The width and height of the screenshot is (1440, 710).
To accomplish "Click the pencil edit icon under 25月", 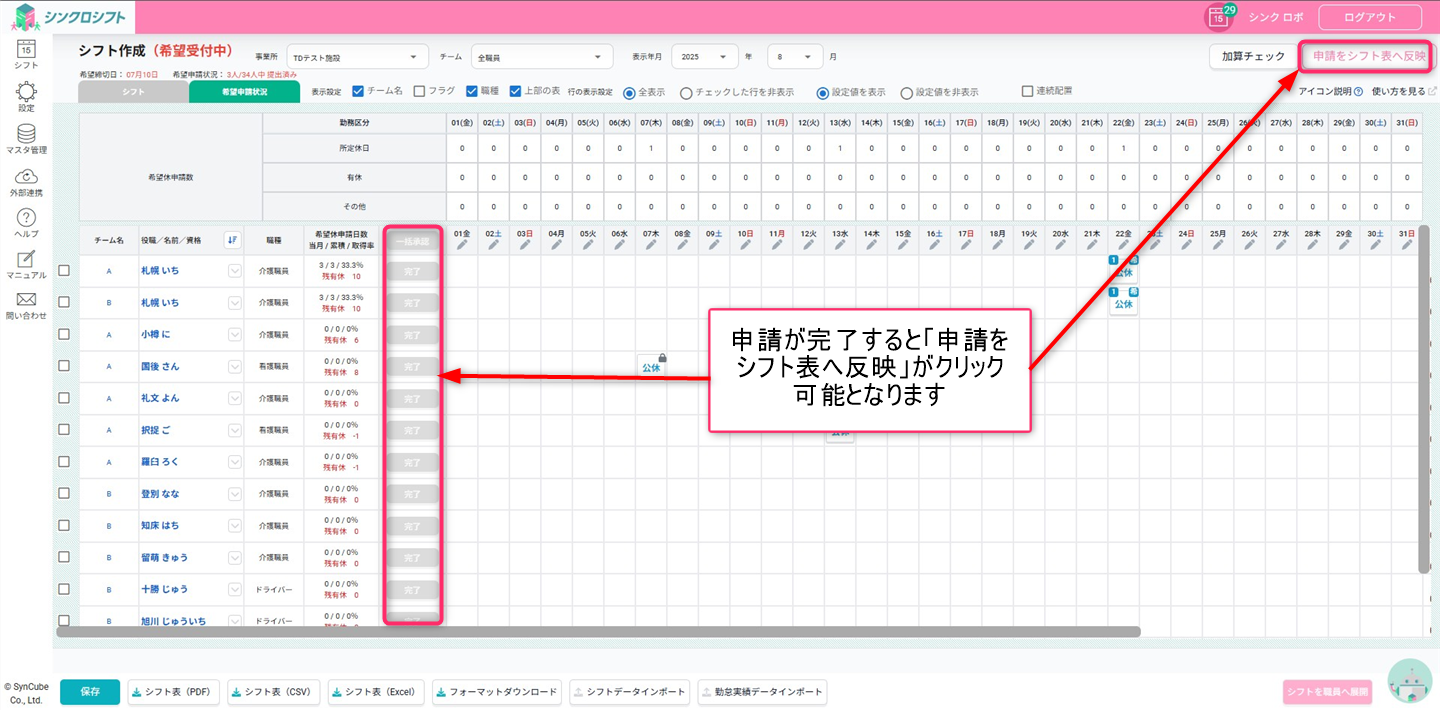I will (1217, 245).
